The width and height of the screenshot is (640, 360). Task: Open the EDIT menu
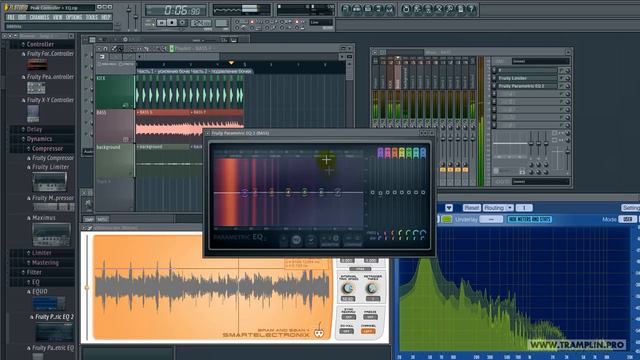coord(22,18)
